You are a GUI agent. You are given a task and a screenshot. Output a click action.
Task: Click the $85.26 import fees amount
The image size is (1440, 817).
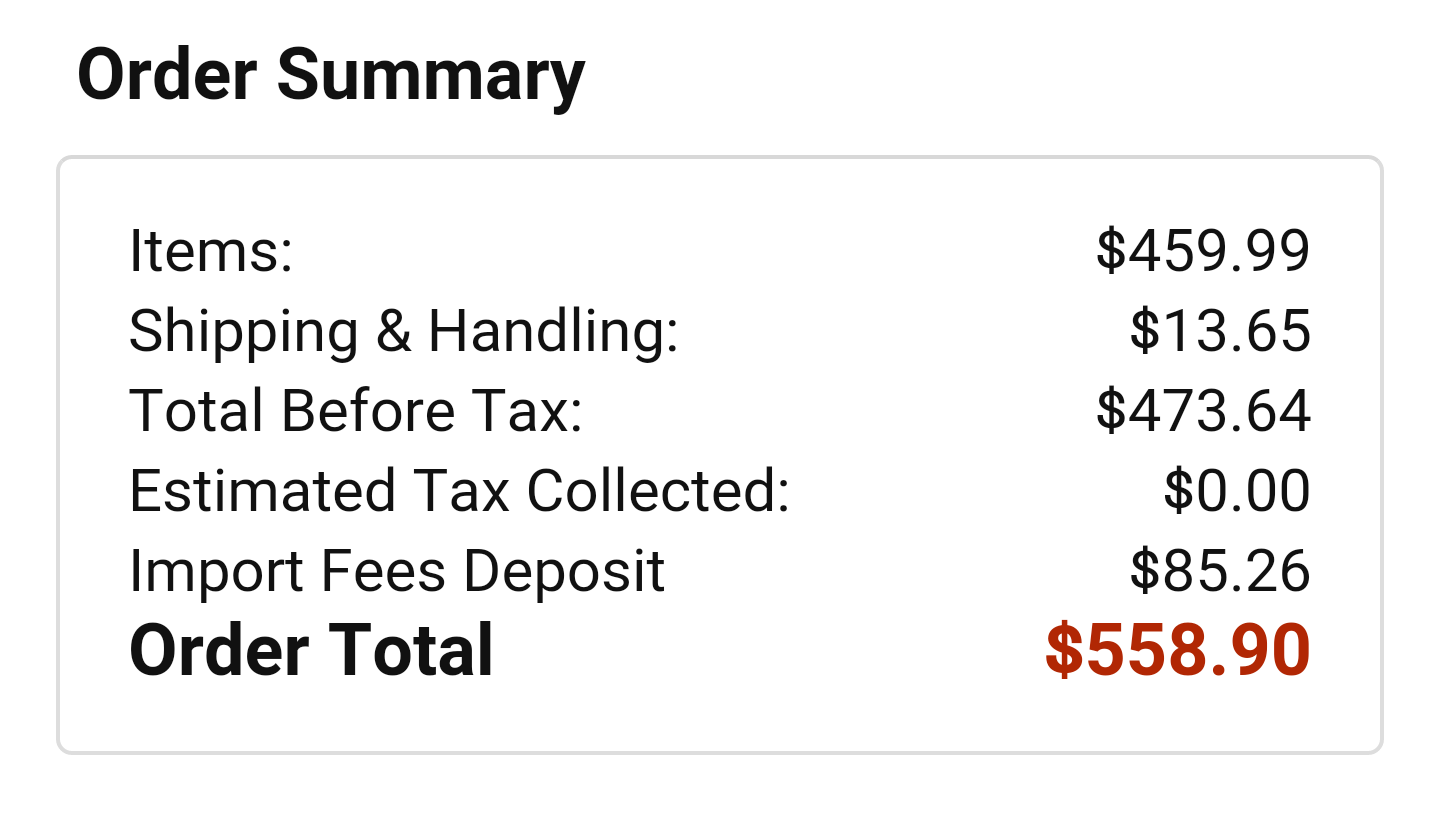click(x=1220, y=571)
